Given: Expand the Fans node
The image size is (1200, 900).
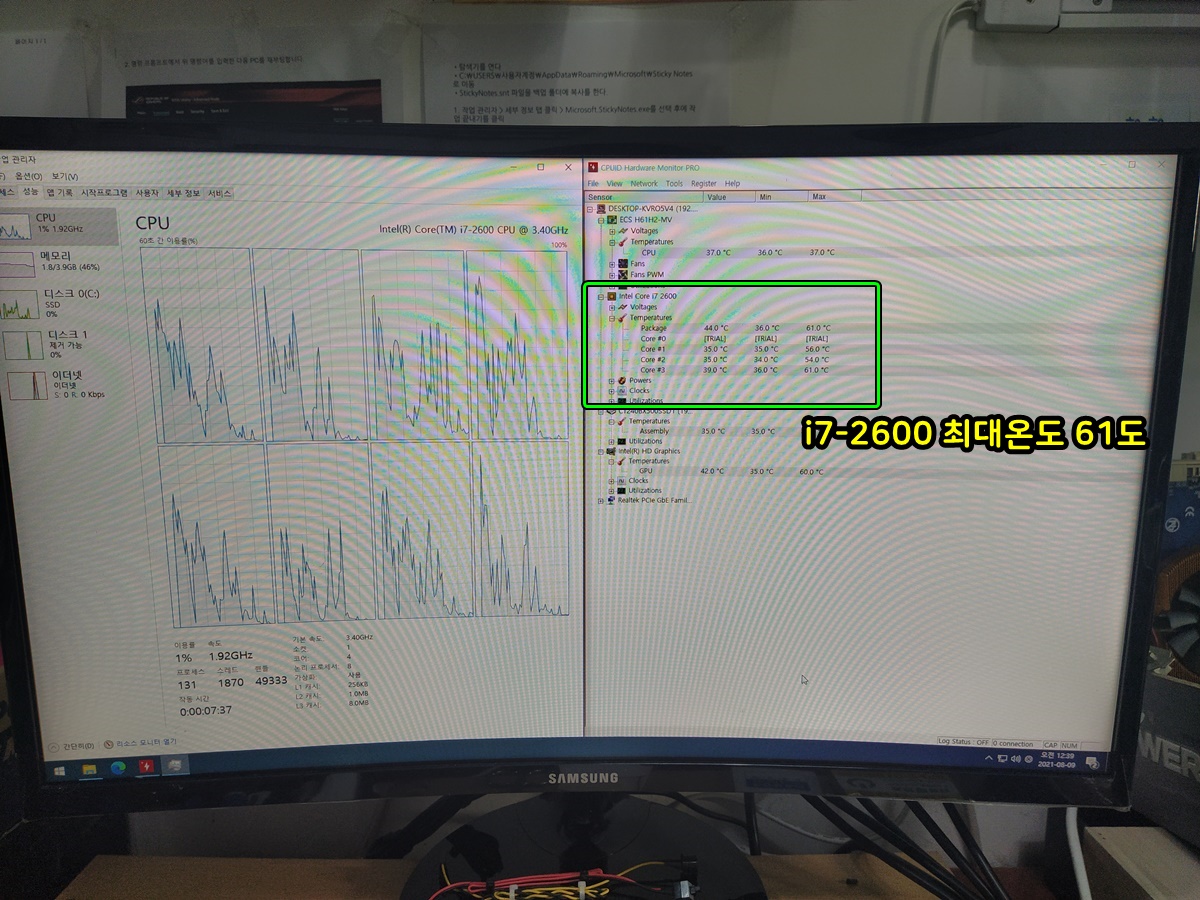Looking at the screenshot, I should pyautogui.click(x=612, y=264).
